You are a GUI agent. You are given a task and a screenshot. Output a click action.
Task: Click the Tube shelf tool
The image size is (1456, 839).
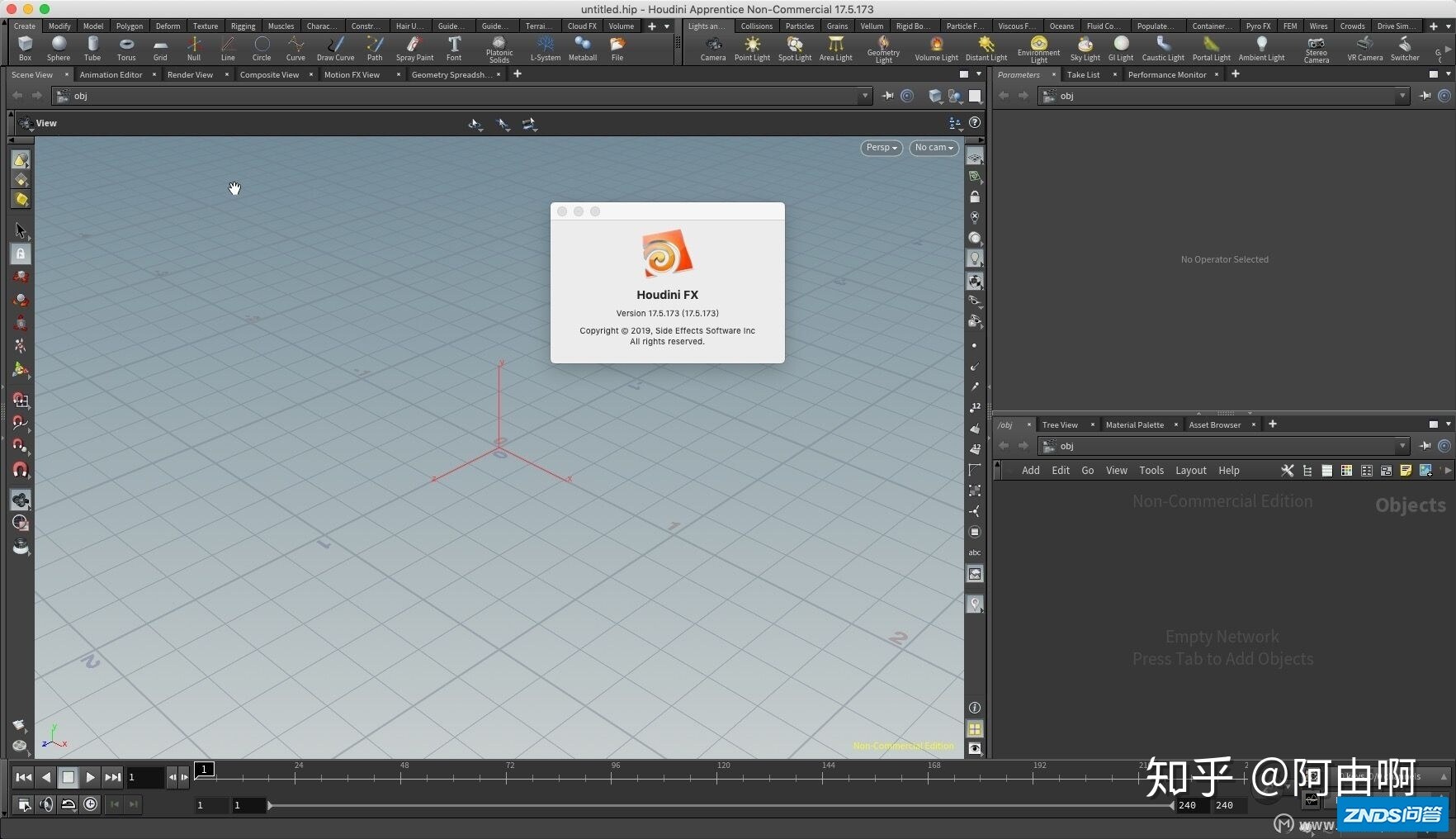pos(92,48)
